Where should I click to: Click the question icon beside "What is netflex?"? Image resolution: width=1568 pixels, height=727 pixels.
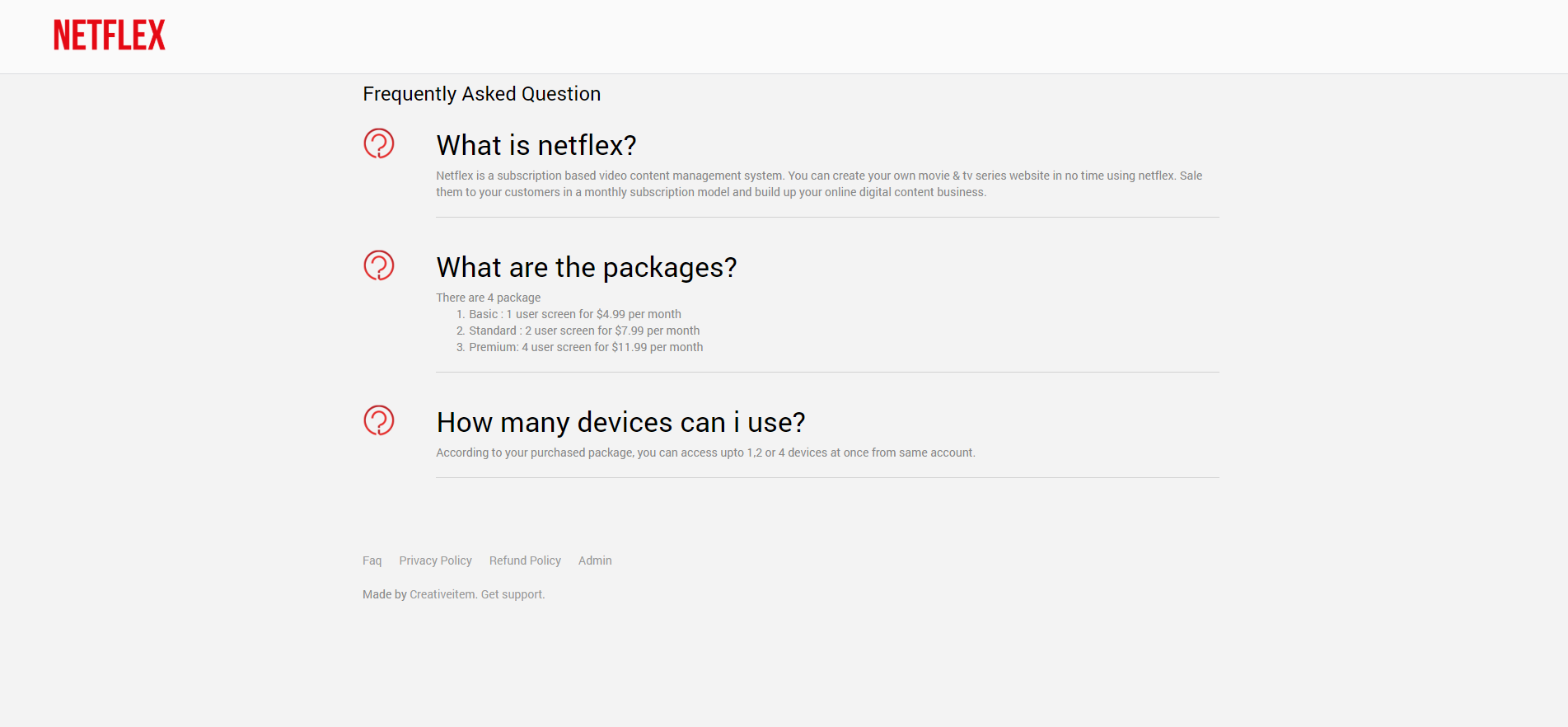click(379, 144)
